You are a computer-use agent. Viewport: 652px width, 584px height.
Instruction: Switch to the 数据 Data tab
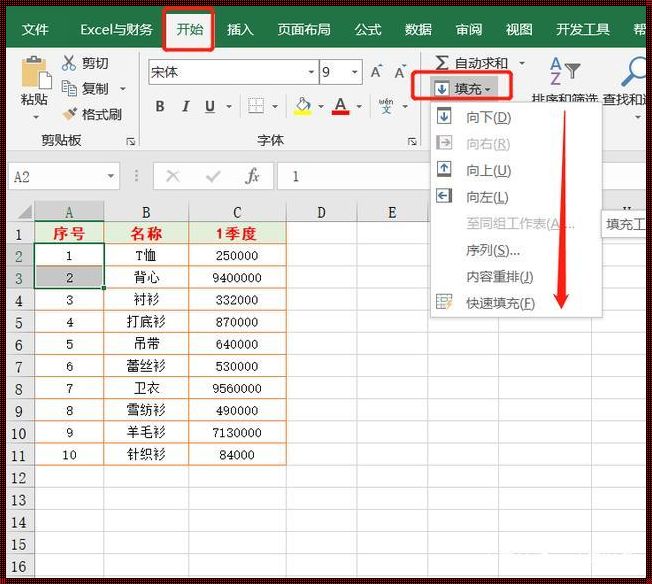418,30
